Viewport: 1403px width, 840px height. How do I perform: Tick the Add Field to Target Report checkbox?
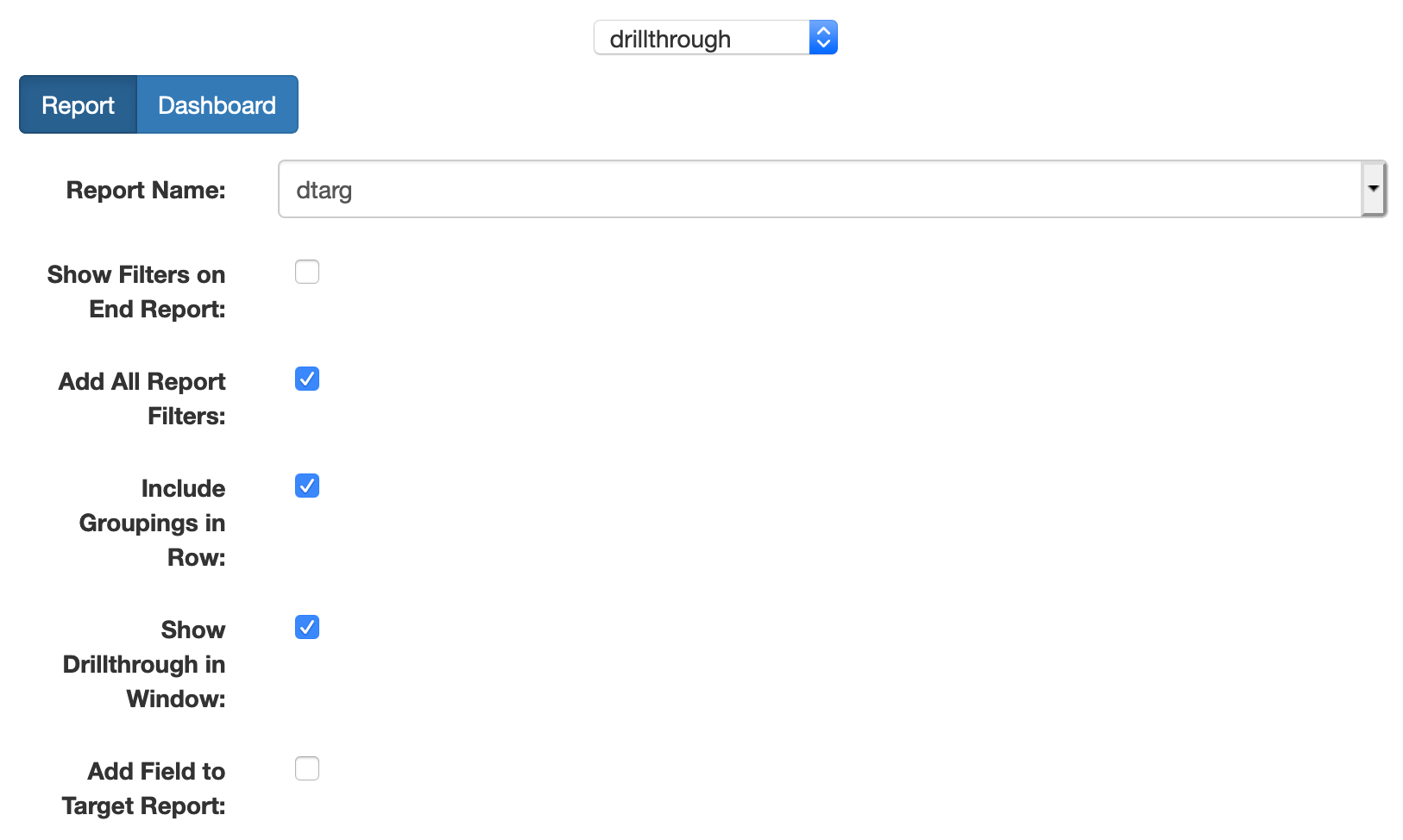tap(307, 769)
